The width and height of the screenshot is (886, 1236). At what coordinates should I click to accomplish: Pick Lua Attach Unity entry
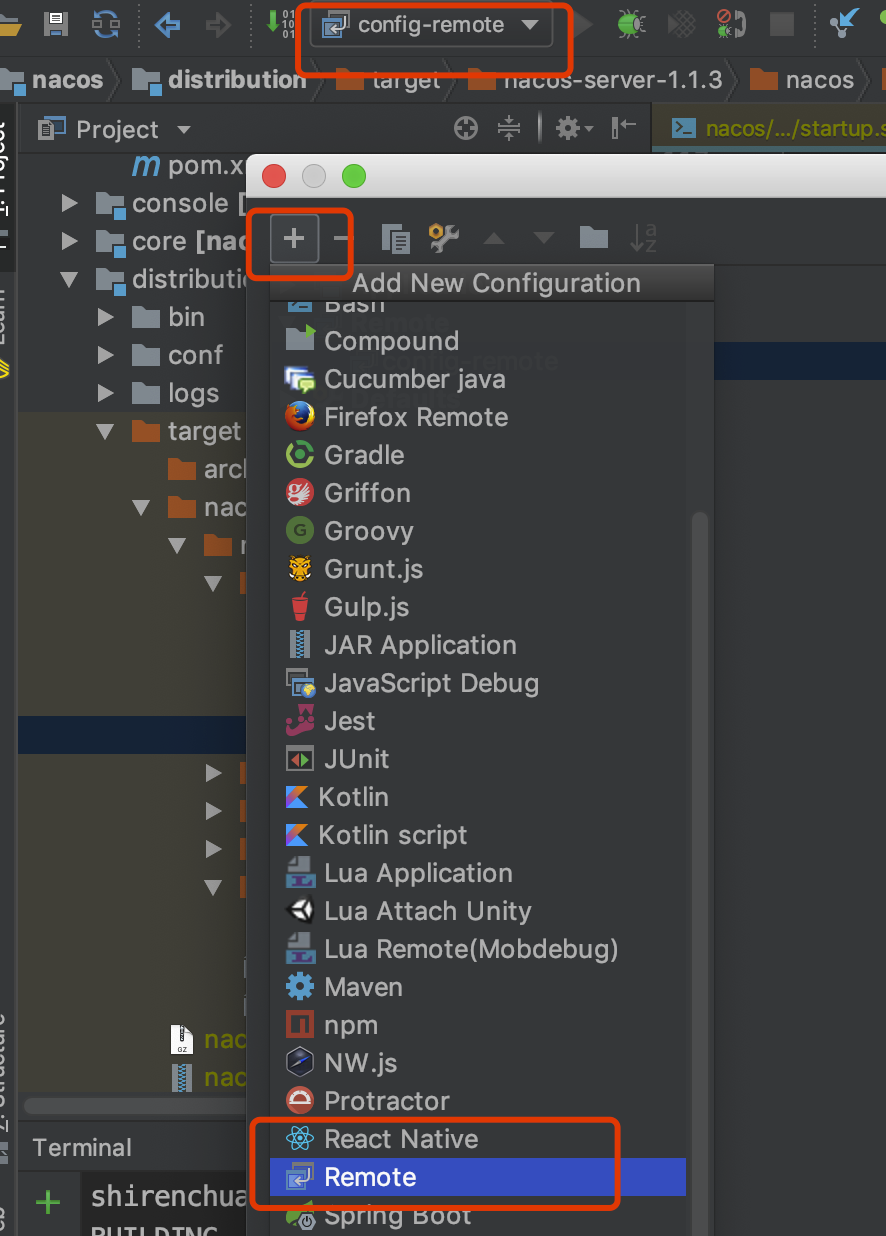(x=478, y=911)
